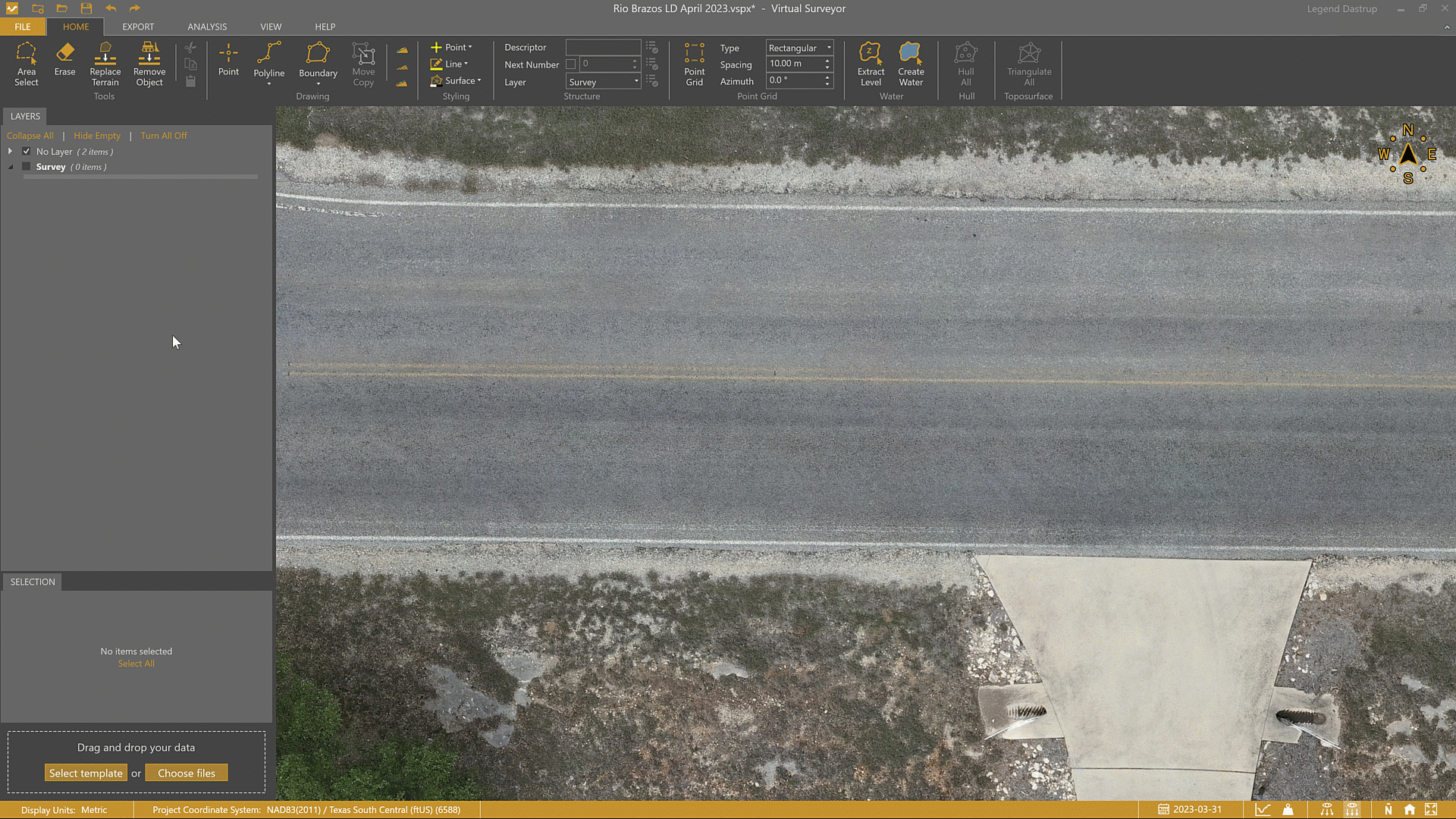The image size is (1456, 819).
Task: Click the home view icon in status bar
Action: tap(1409, 809)
